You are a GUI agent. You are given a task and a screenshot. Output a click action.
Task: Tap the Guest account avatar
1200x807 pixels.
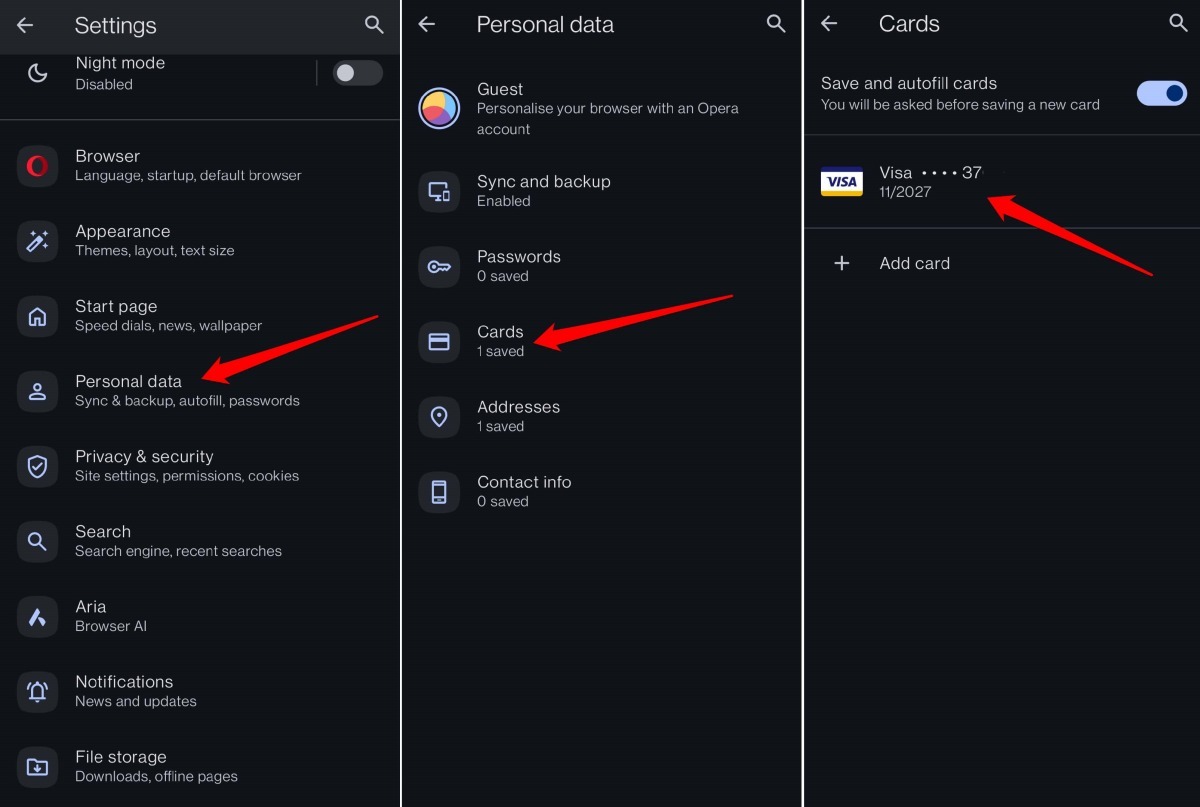point(439,108)
